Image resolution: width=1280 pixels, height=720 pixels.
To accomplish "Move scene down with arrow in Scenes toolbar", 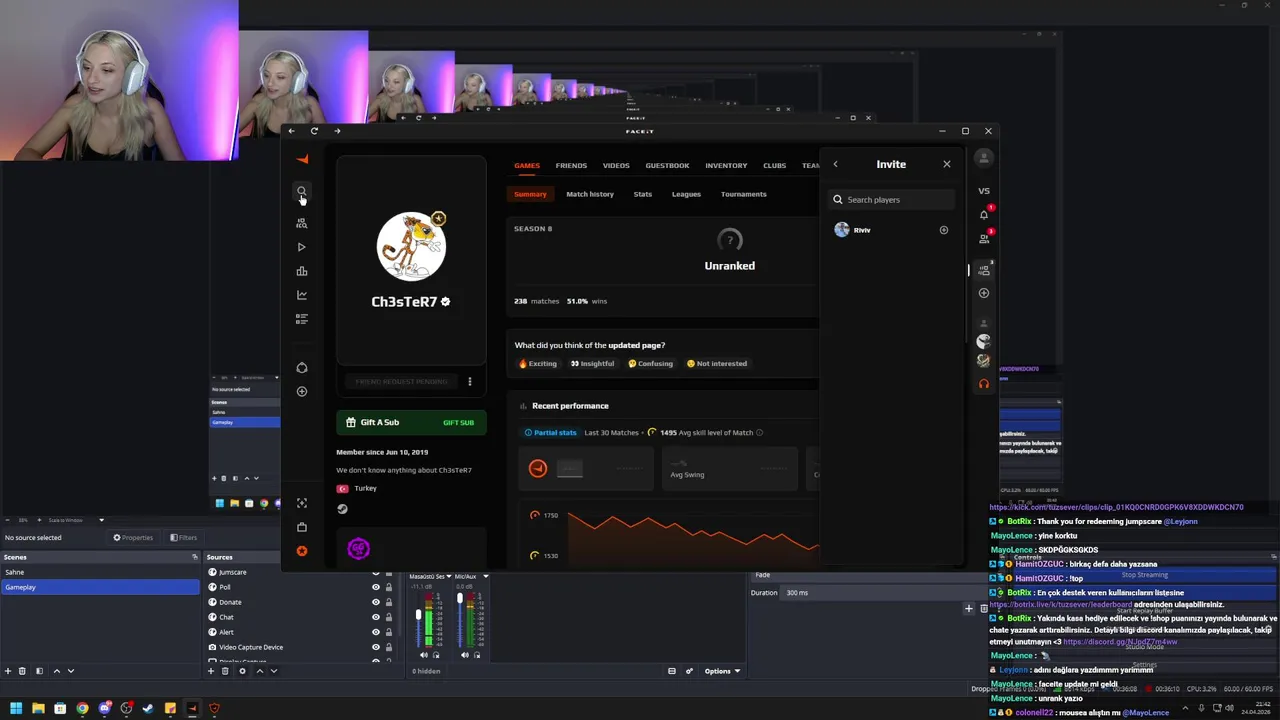I will pyautogui.click(x=72, y=671).
